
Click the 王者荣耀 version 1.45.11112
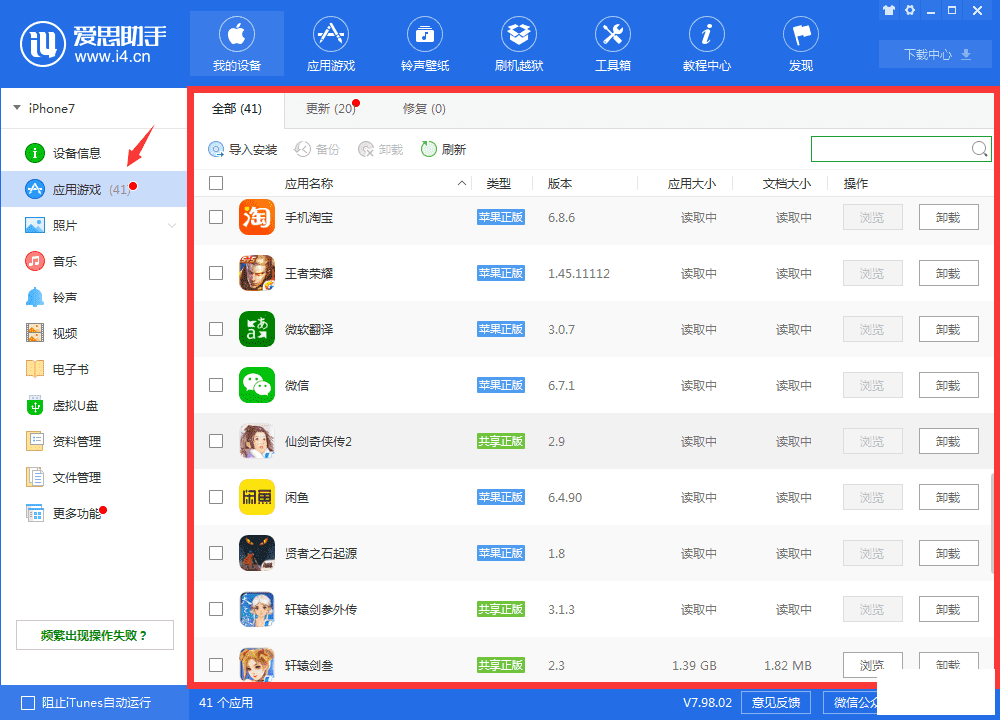click(x=578, y=274)
